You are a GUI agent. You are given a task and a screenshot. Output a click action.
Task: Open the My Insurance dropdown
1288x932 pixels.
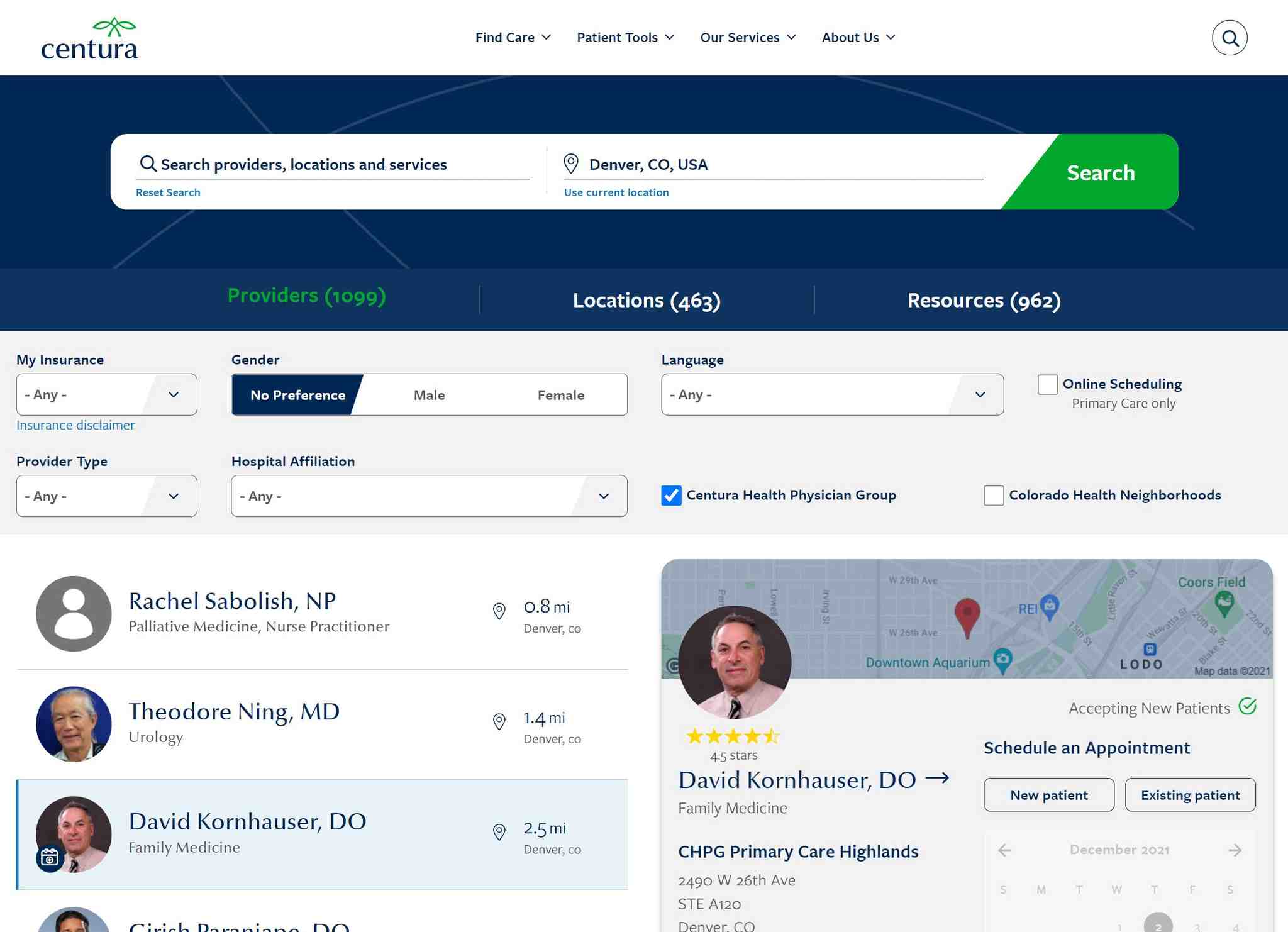click(x=106, y=394)
